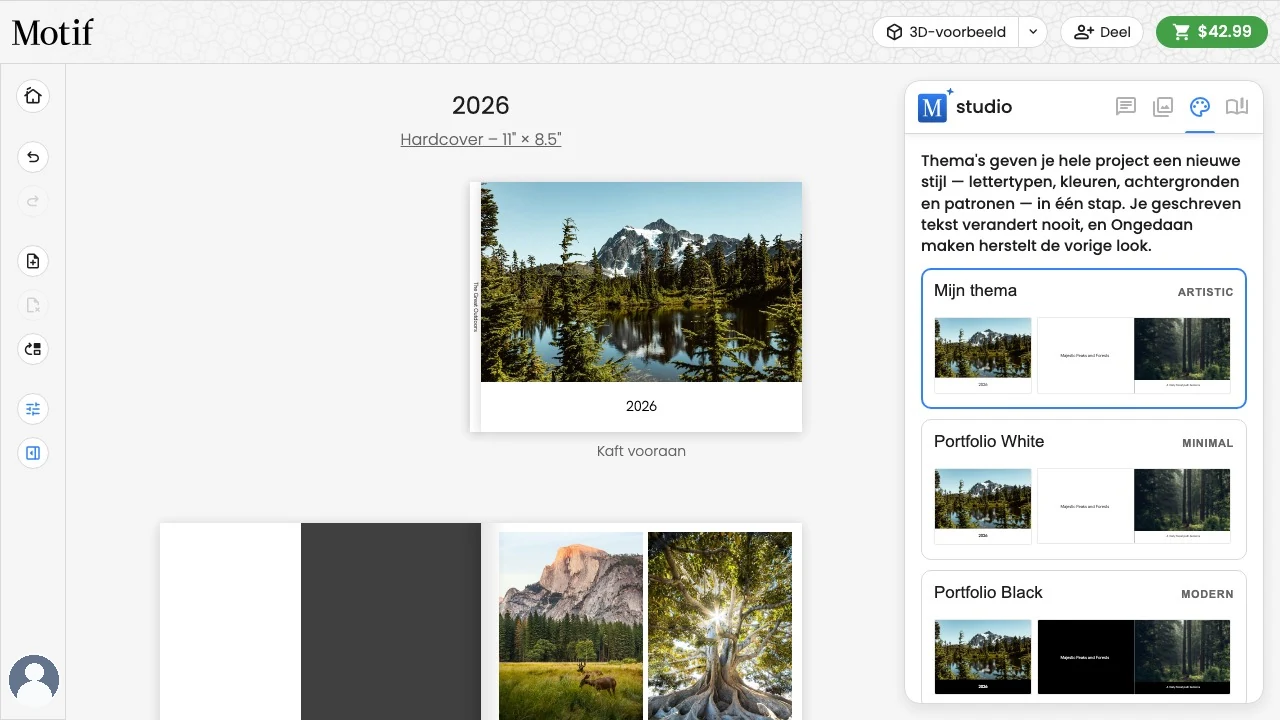Open the user profile avatar

[x=34, y=681]
